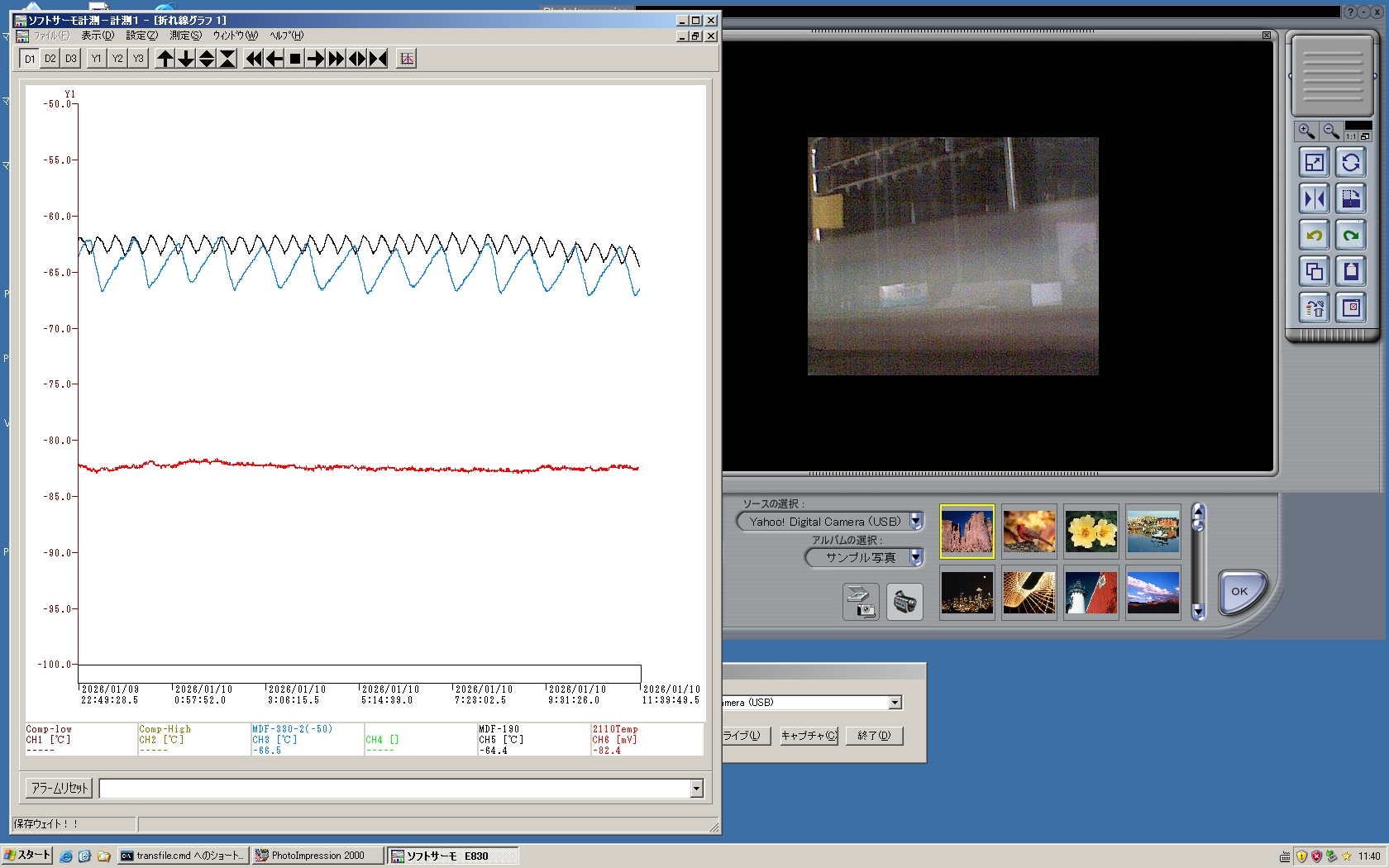Toggle the Y2 axis button
The image size is (1389, 868).
tap(117, 59)
